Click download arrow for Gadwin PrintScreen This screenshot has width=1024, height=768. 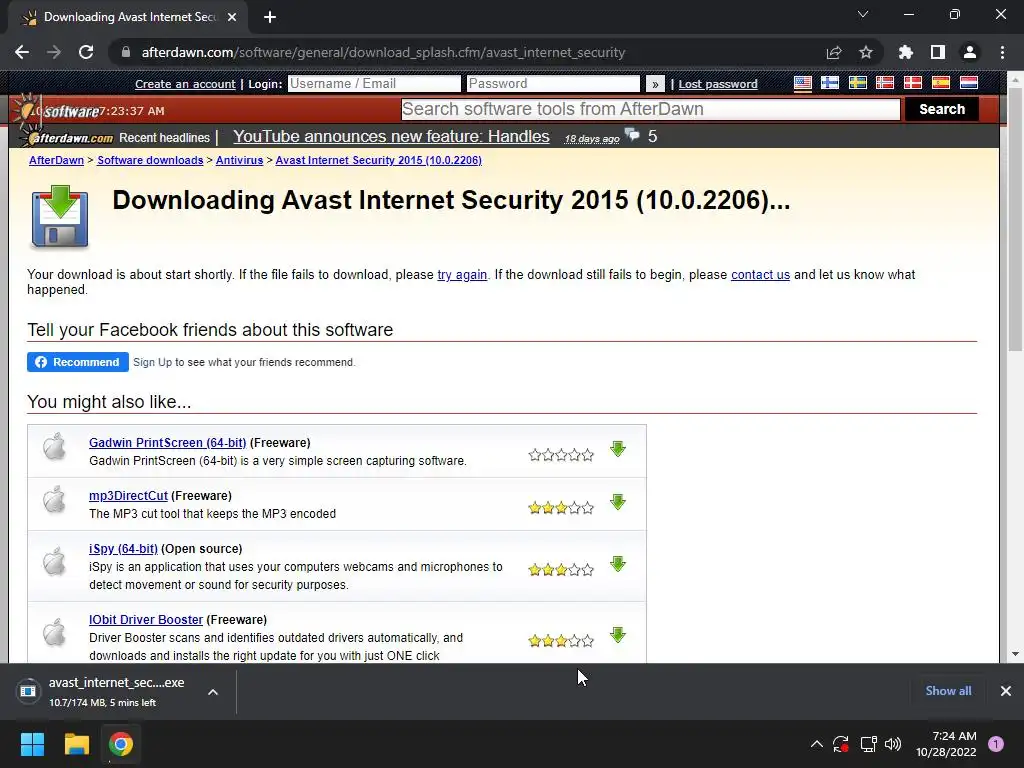618,449
